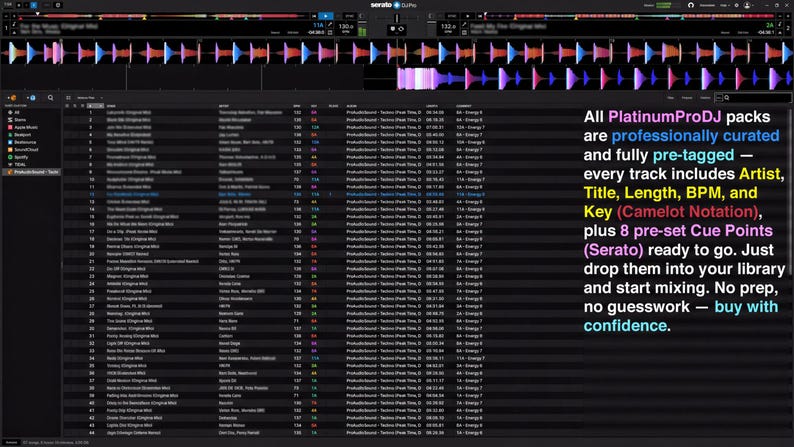This screenshot has width=794, height=447.
Task: Sort by the Length column header
Action: 432,106
